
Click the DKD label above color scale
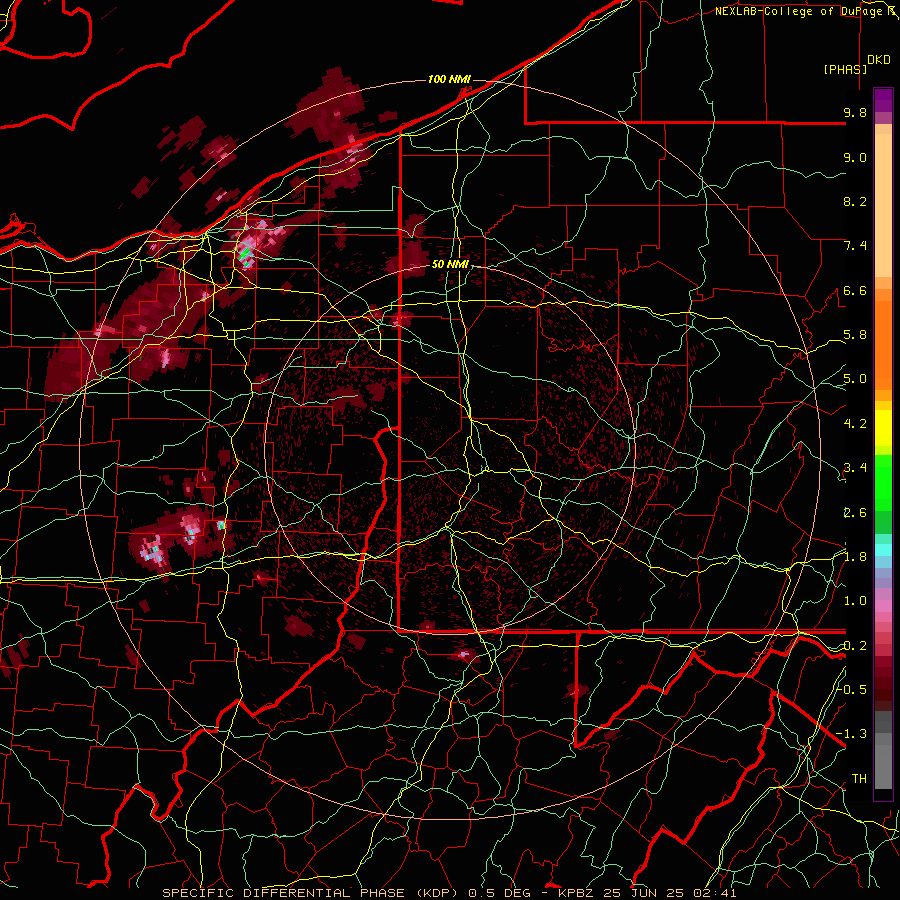879,60
